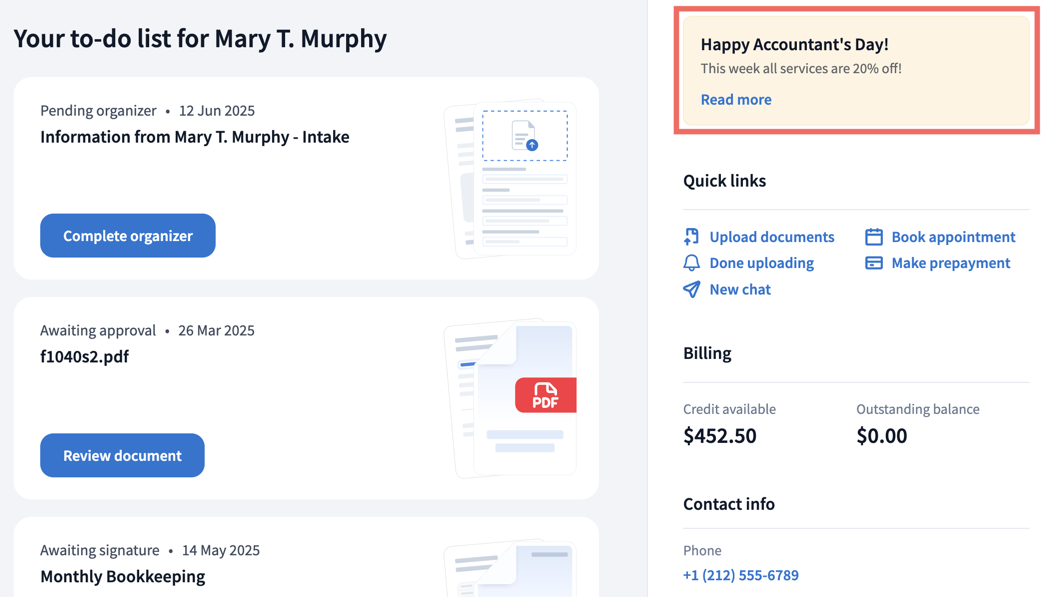Open the Monthly Bookkeeping task title
This screenshot has height=597, width=1046.
pyautogui.click(x=123, y=576)
